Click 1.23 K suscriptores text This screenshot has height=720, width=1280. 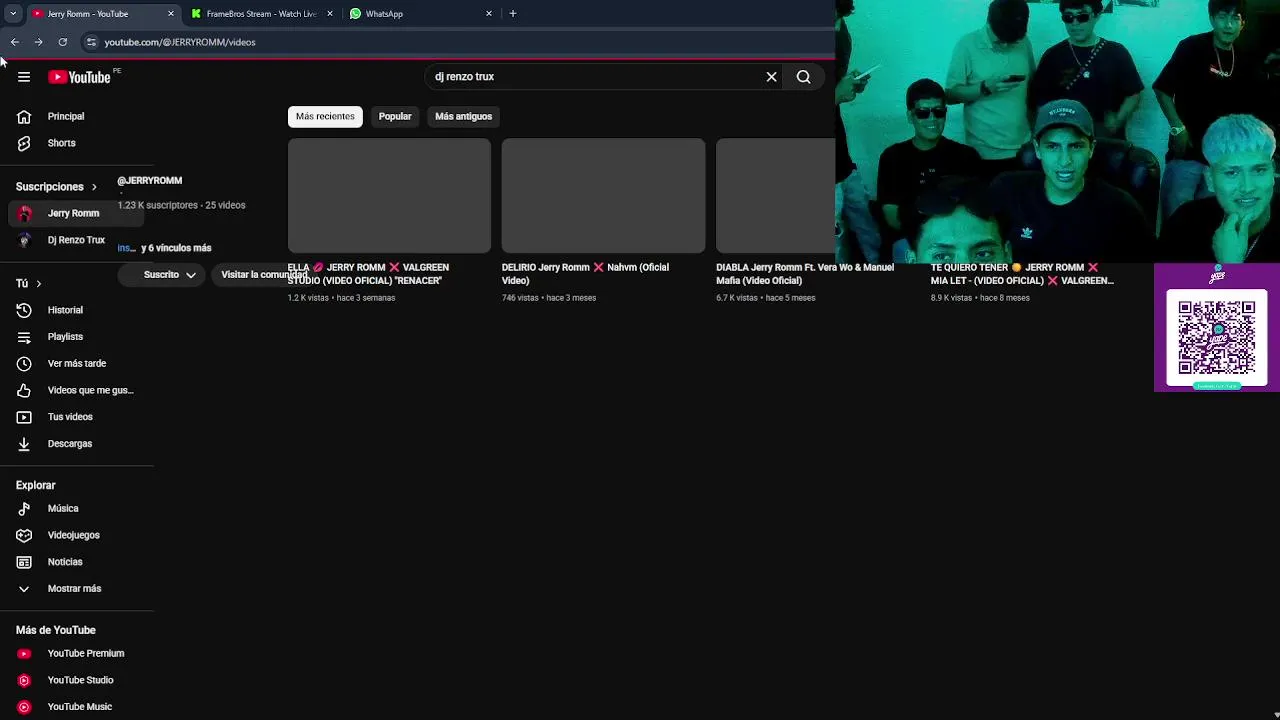point(158,205)
